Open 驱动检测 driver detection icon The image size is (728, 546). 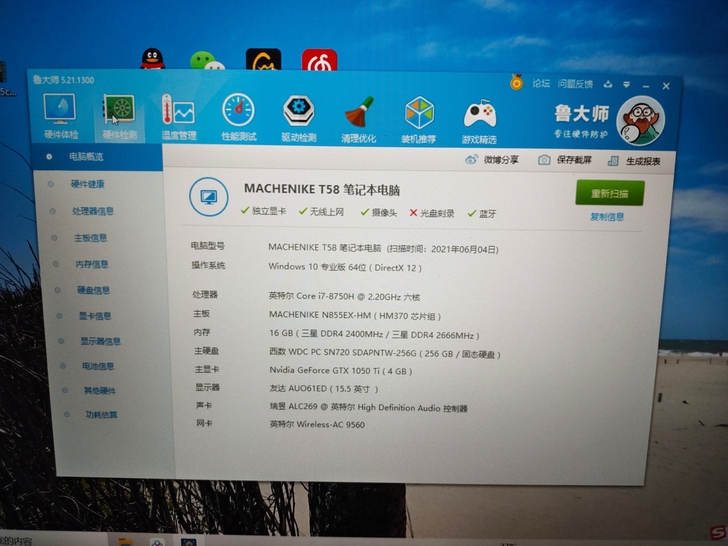pyautogui.click(x=298, y=113)
